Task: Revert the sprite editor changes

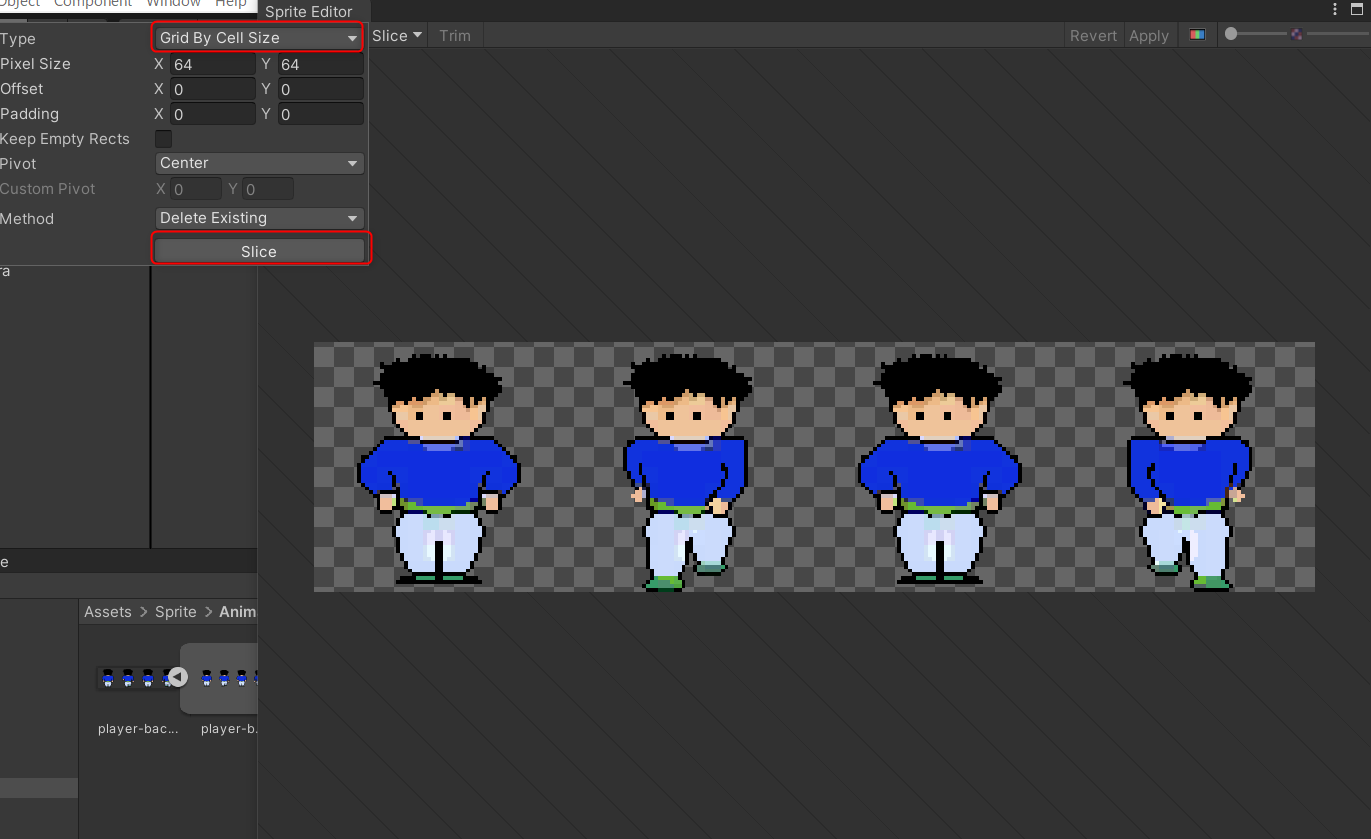Action: click(x=1093, y=35)
